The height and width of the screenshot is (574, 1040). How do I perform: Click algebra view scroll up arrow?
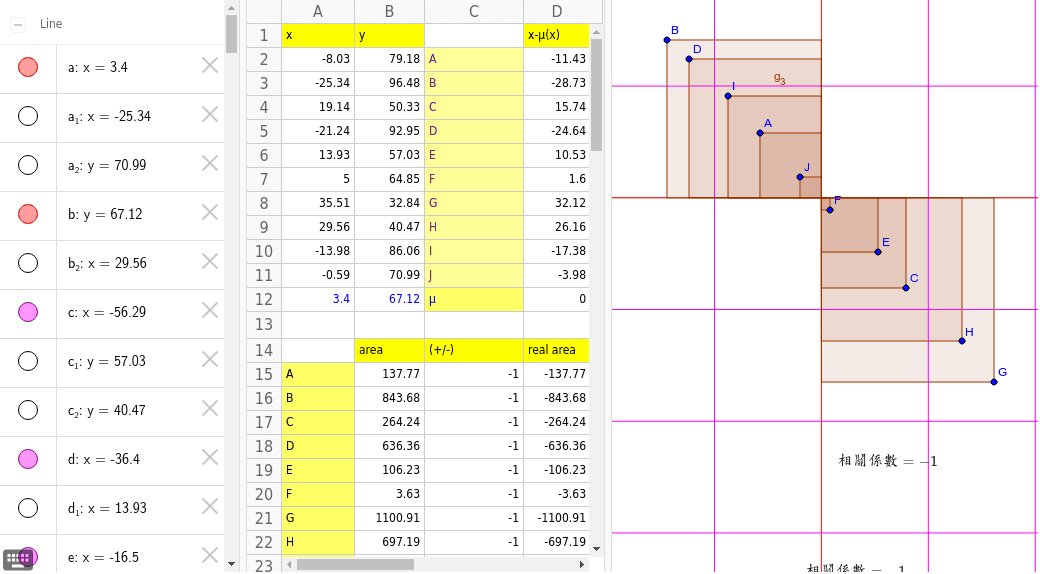point(231,9)
